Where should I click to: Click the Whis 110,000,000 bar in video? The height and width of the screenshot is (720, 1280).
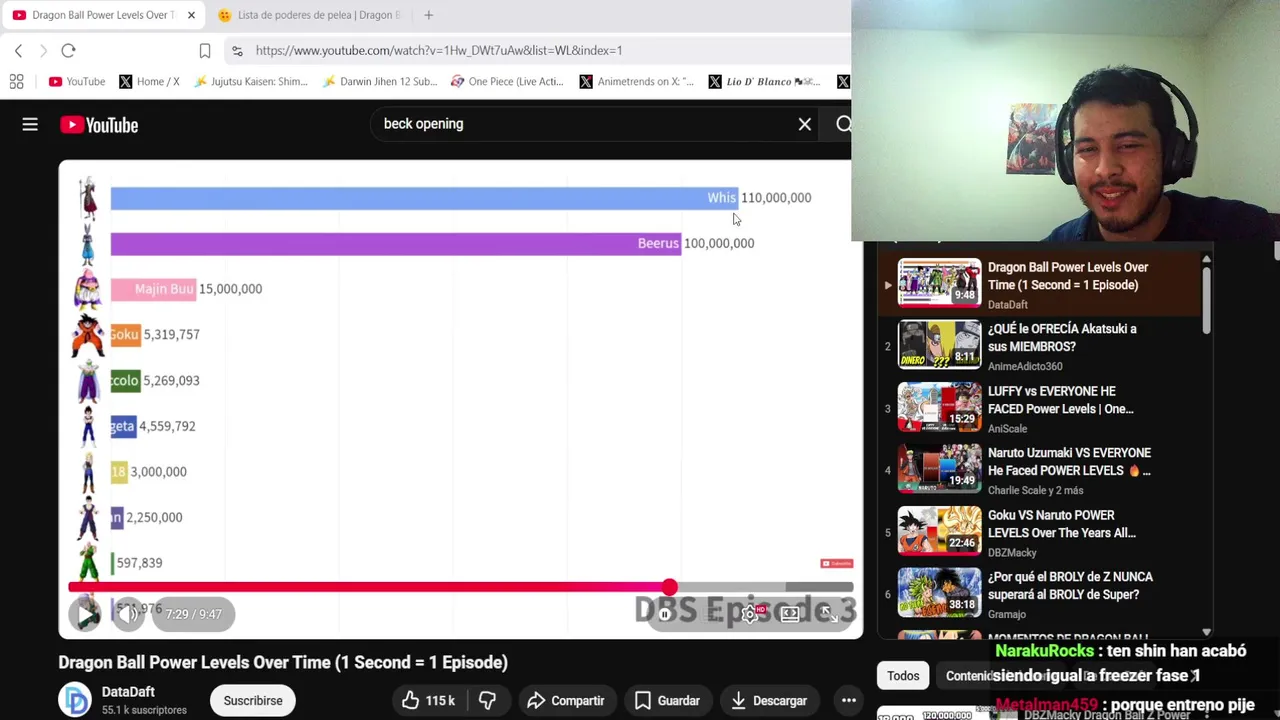point(424,198)
